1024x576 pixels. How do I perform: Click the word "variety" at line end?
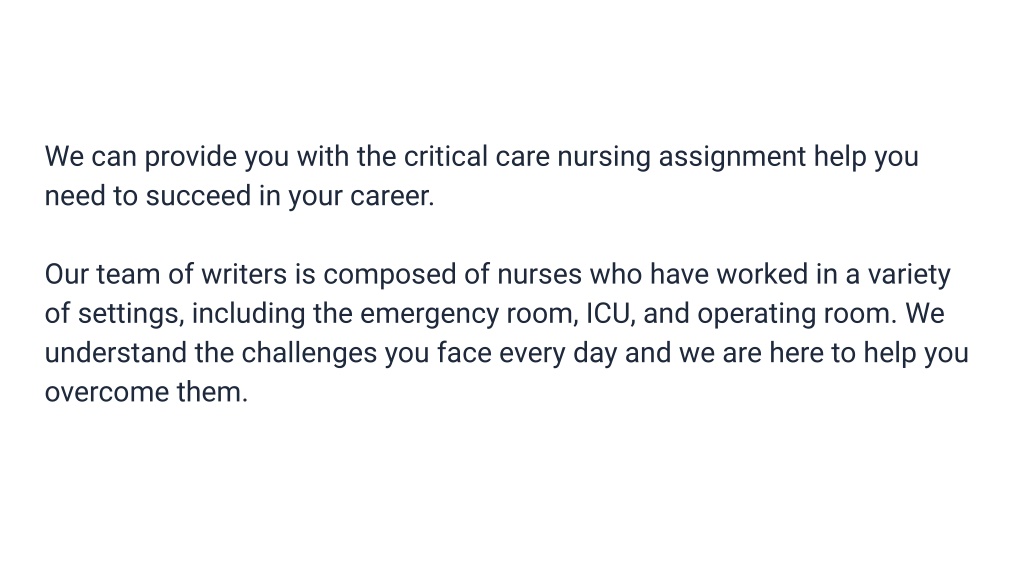coord(908,275)
